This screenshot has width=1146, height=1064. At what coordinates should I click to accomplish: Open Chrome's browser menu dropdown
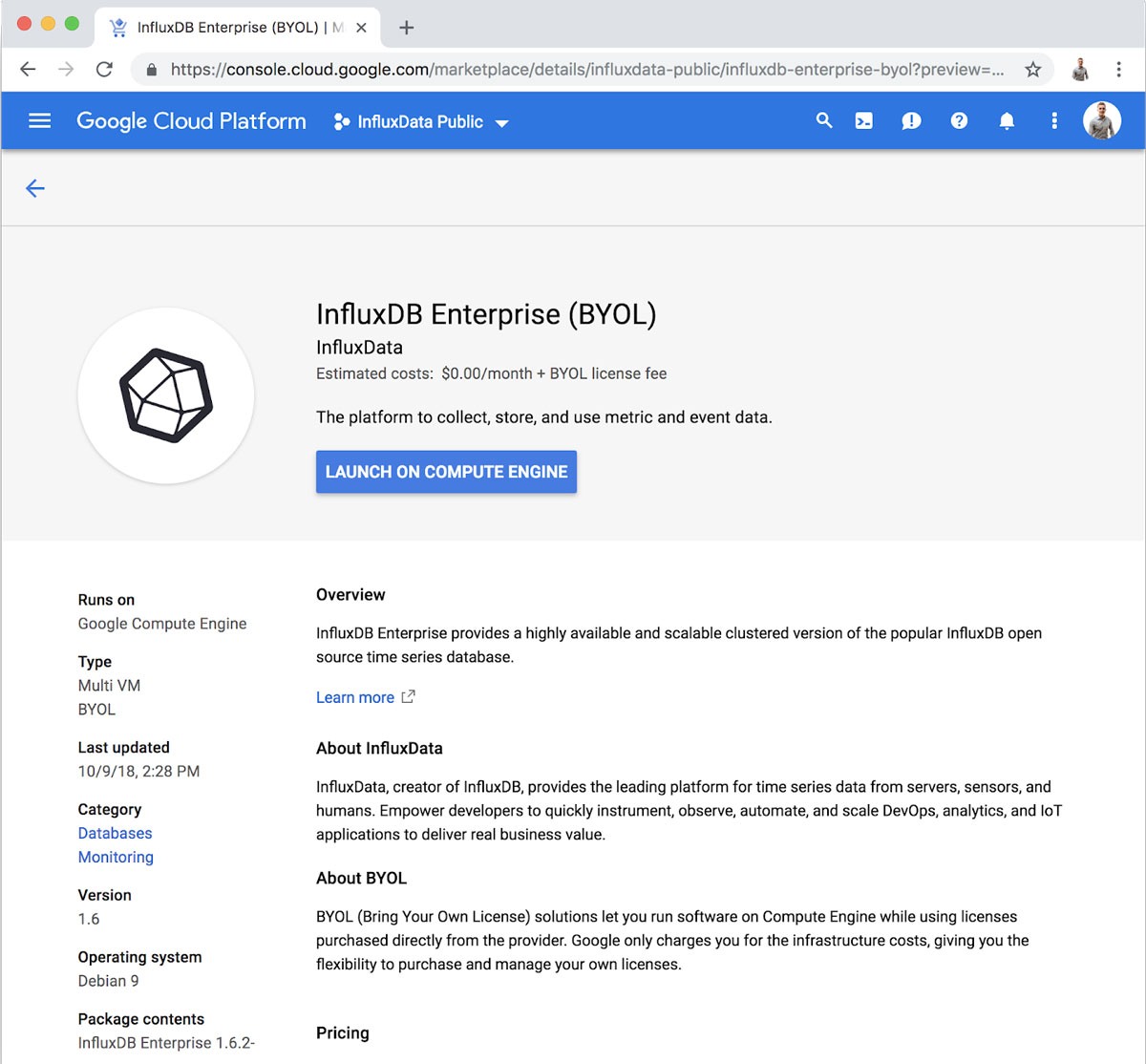pyautogui.click(x=1118, y=70)
